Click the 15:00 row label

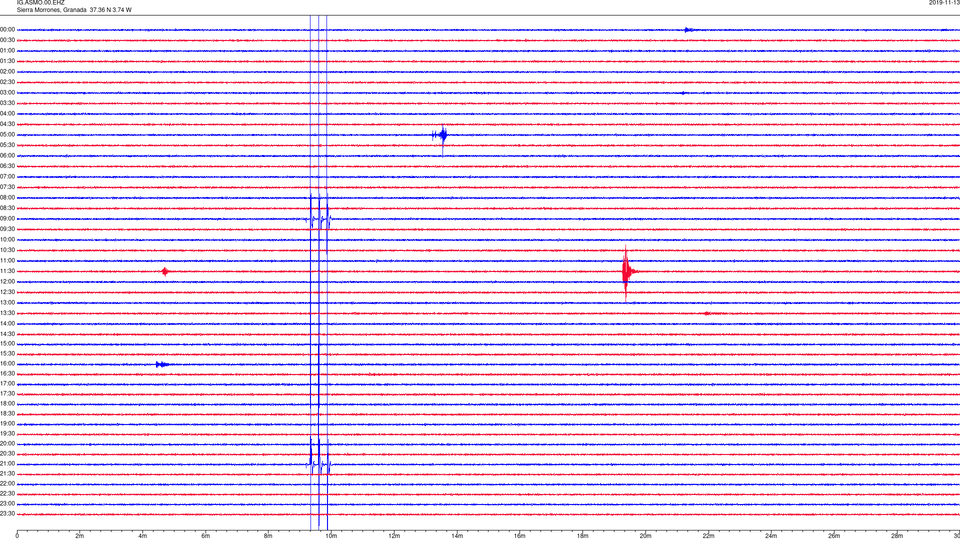pos(7,344)
